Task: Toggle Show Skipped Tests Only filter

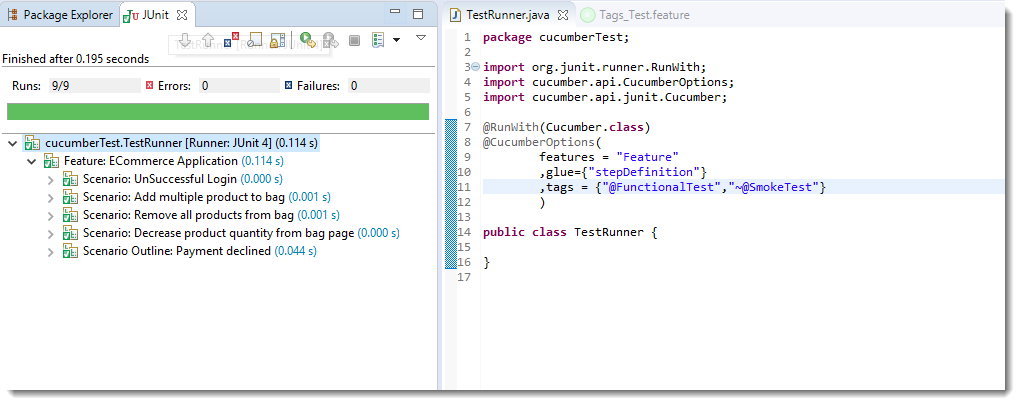Action: 255,40
